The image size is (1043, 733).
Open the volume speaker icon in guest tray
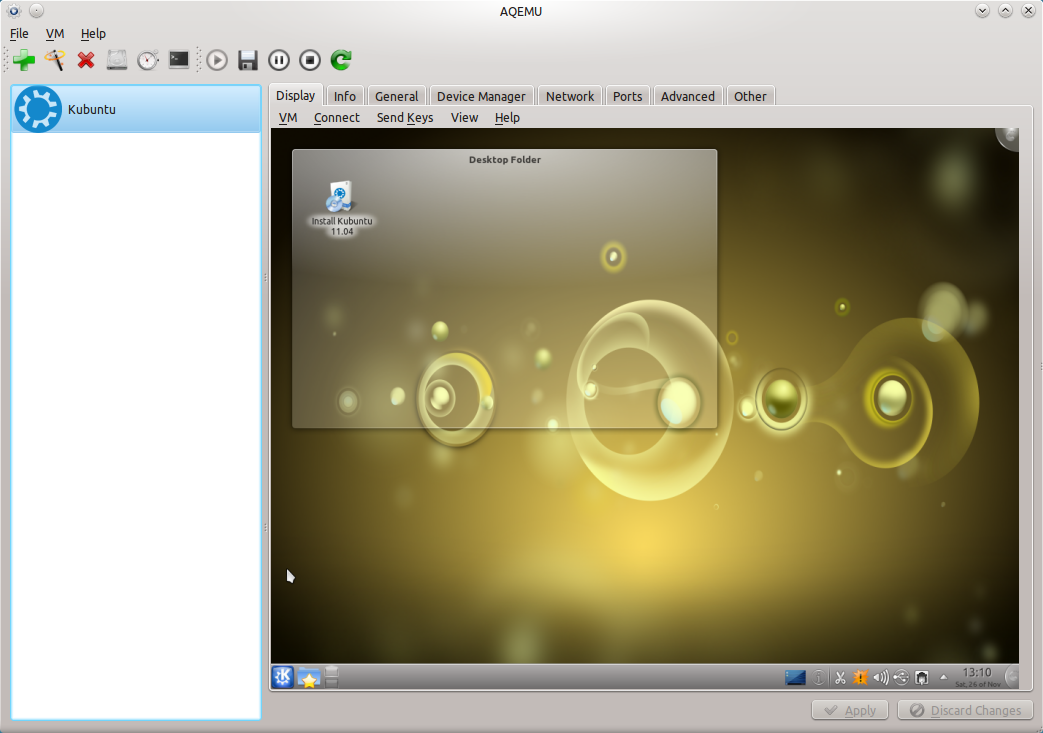[x=881, y=678]
